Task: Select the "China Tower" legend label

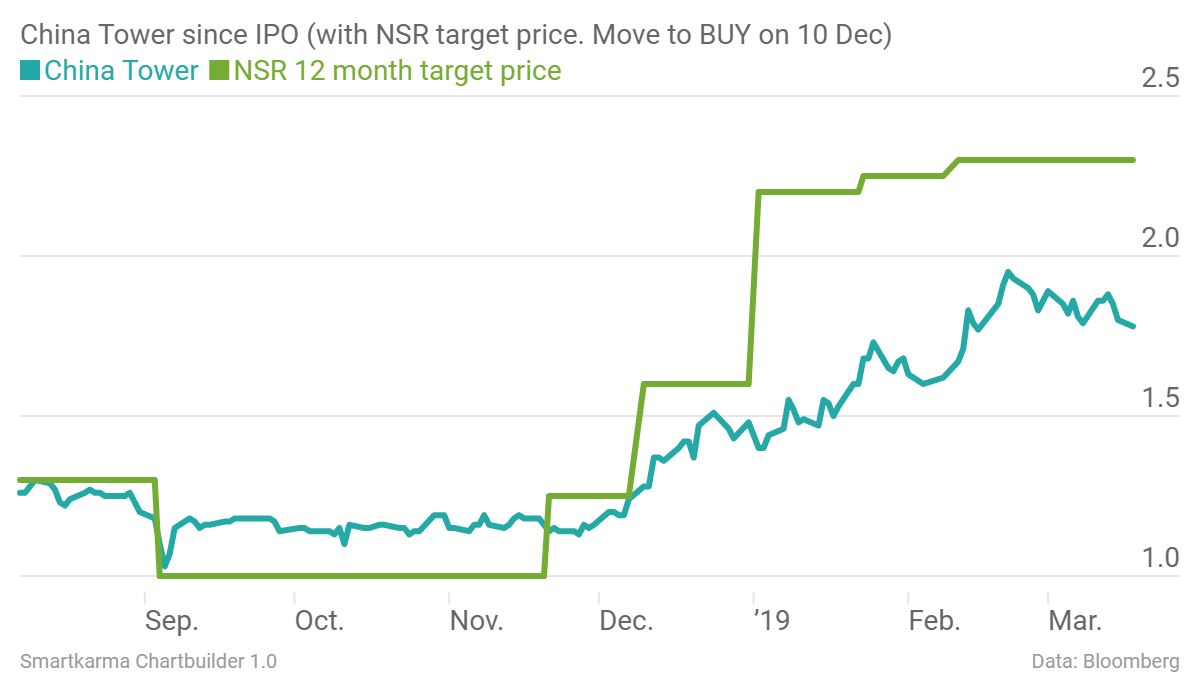Action: [121, 71]
